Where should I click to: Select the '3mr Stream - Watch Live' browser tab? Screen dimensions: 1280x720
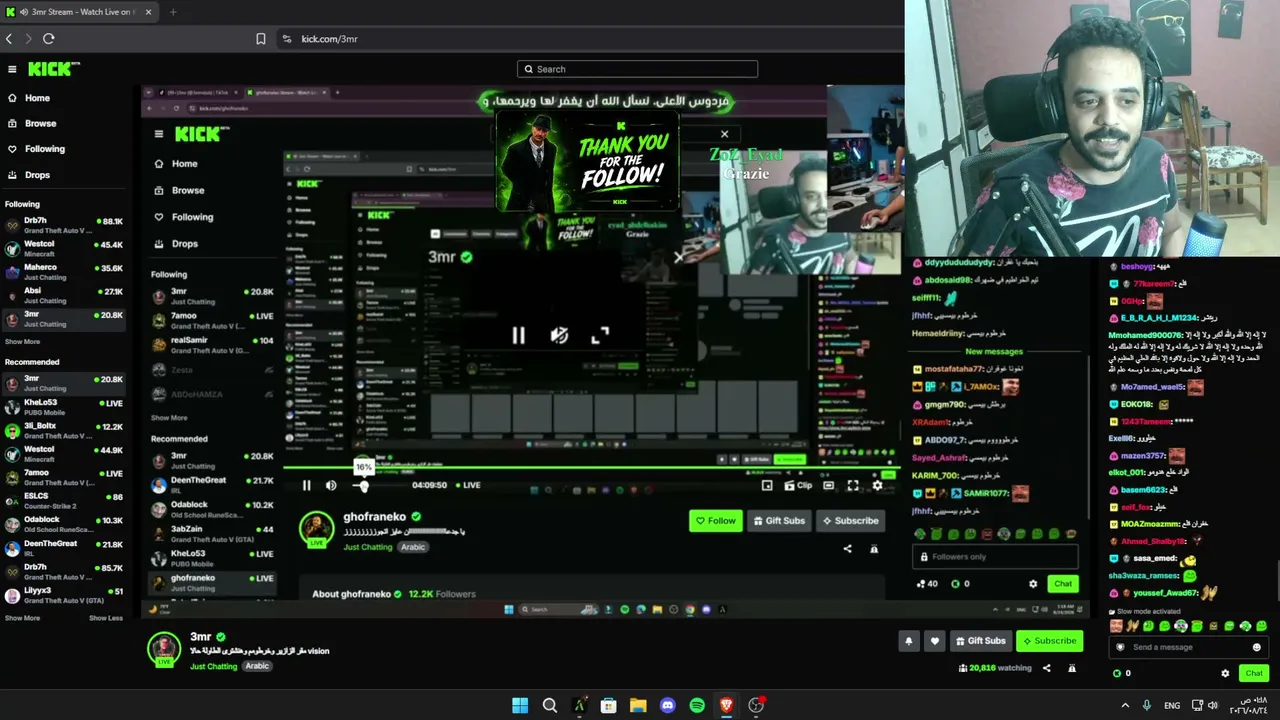click(x=78, y=12)
